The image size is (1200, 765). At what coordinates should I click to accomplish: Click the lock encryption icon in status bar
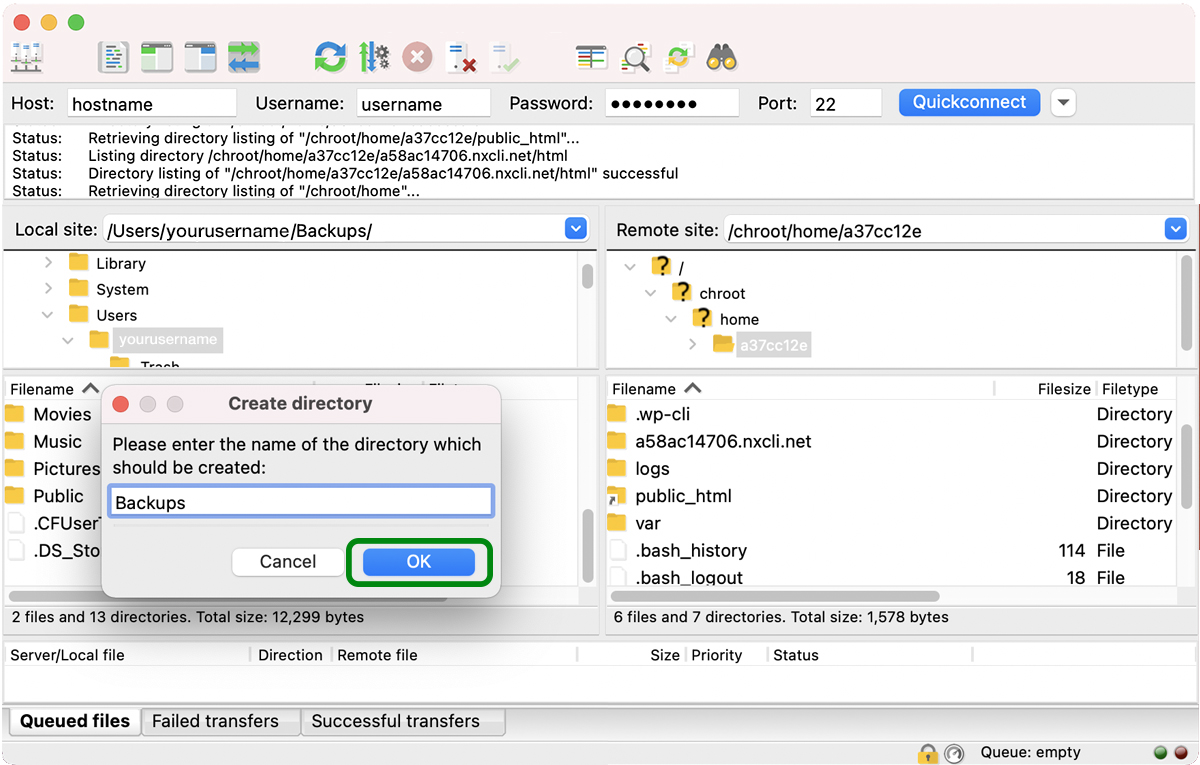coord(928,752)
